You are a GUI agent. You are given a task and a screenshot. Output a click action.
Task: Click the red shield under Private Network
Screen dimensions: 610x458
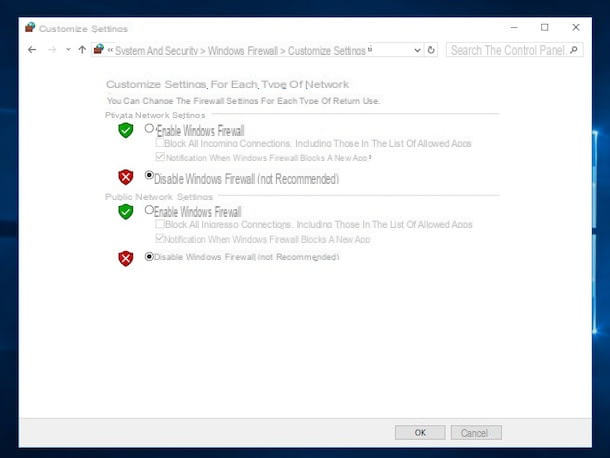click(126, 177)
